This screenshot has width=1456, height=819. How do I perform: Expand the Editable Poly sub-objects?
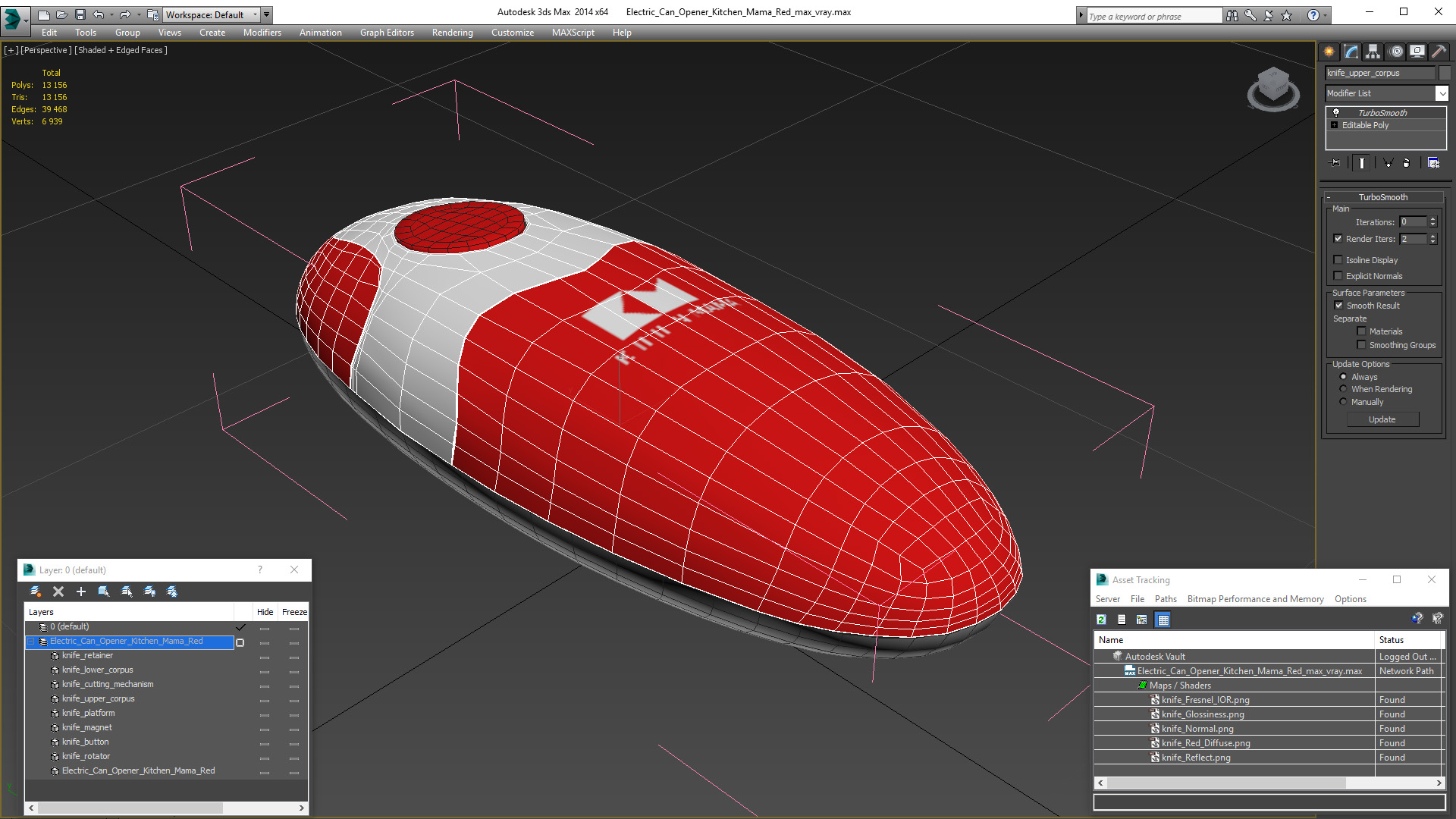tap(1334, 125)
